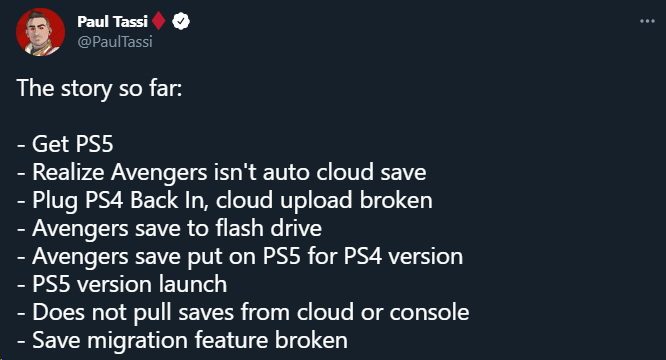Click "Realize Avengers isn't auto cloud save" line
Viewport: 666px width, 360px height.
point(222,172)
